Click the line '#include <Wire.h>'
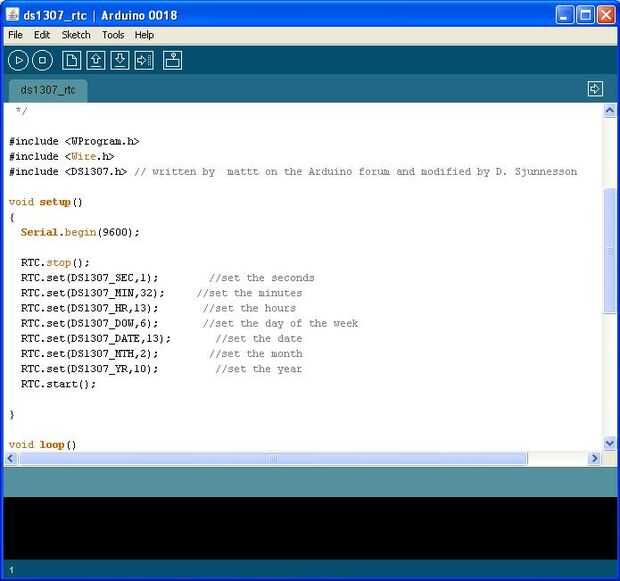The image size is (620, 581). point(61,156)
